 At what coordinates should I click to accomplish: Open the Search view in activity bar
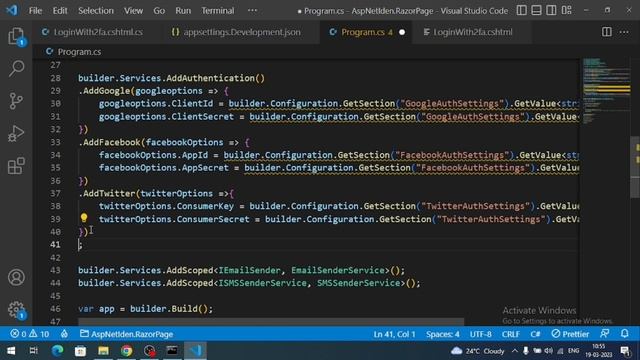pos(16,68)
